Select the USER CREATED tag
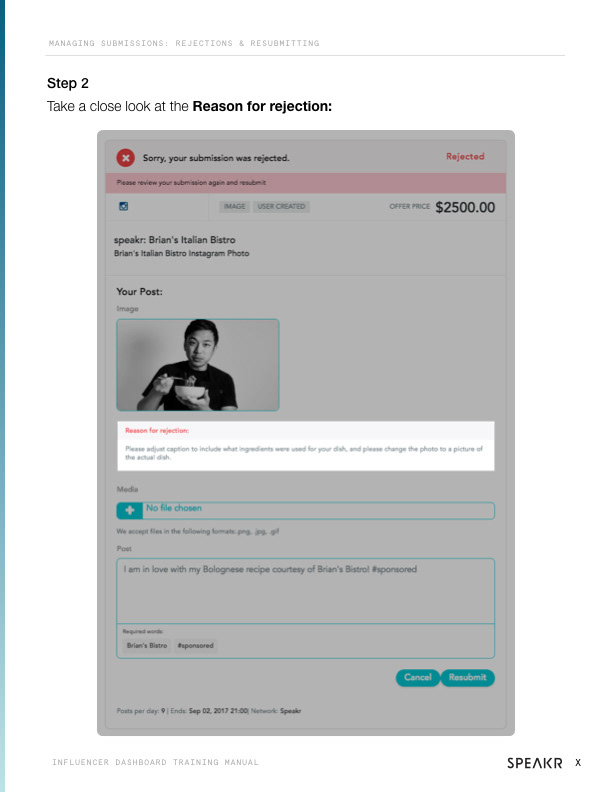Screen dimensions: 612x792 281,207
